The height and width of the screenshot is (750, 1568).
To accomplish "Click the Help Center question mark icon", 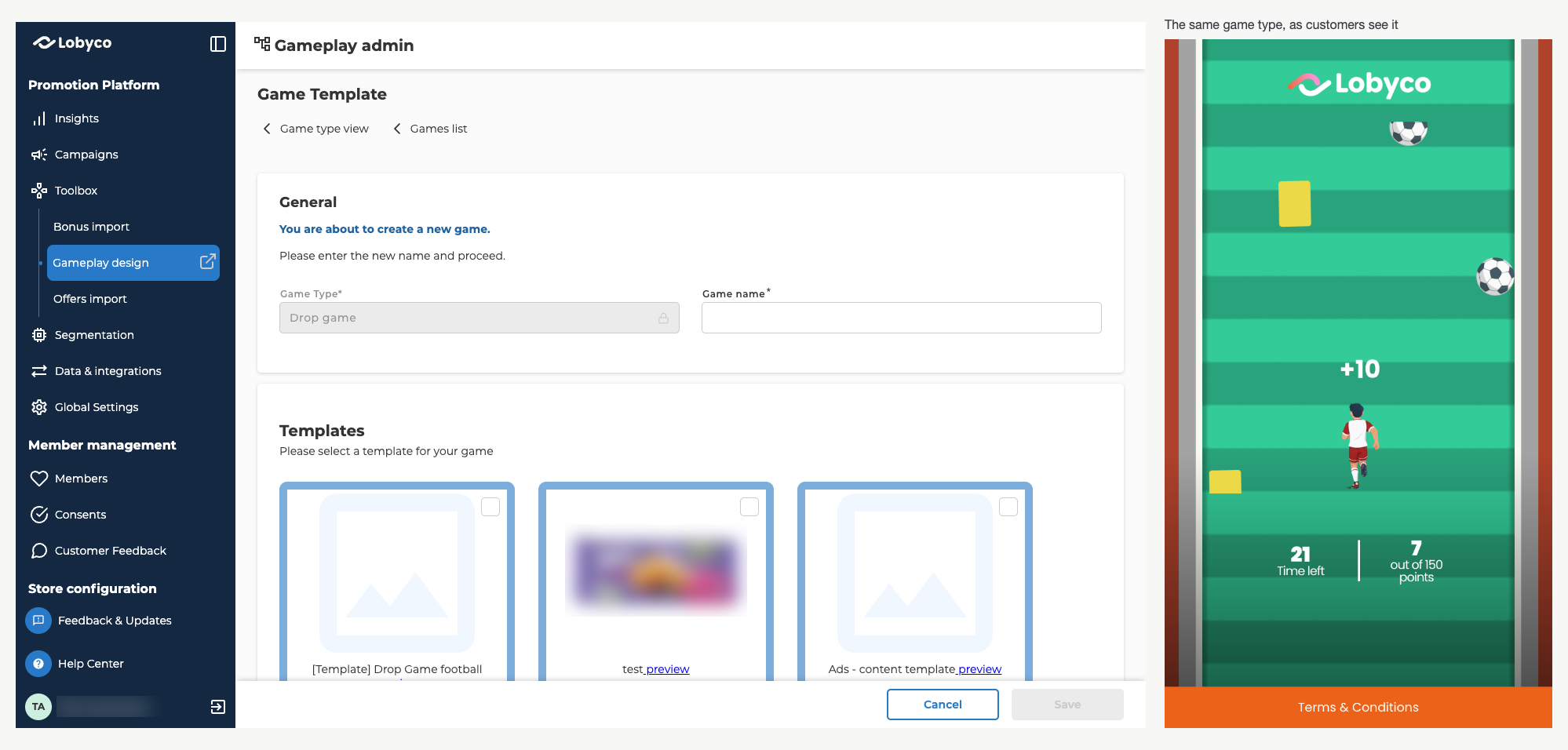I will tap(38, 664).
